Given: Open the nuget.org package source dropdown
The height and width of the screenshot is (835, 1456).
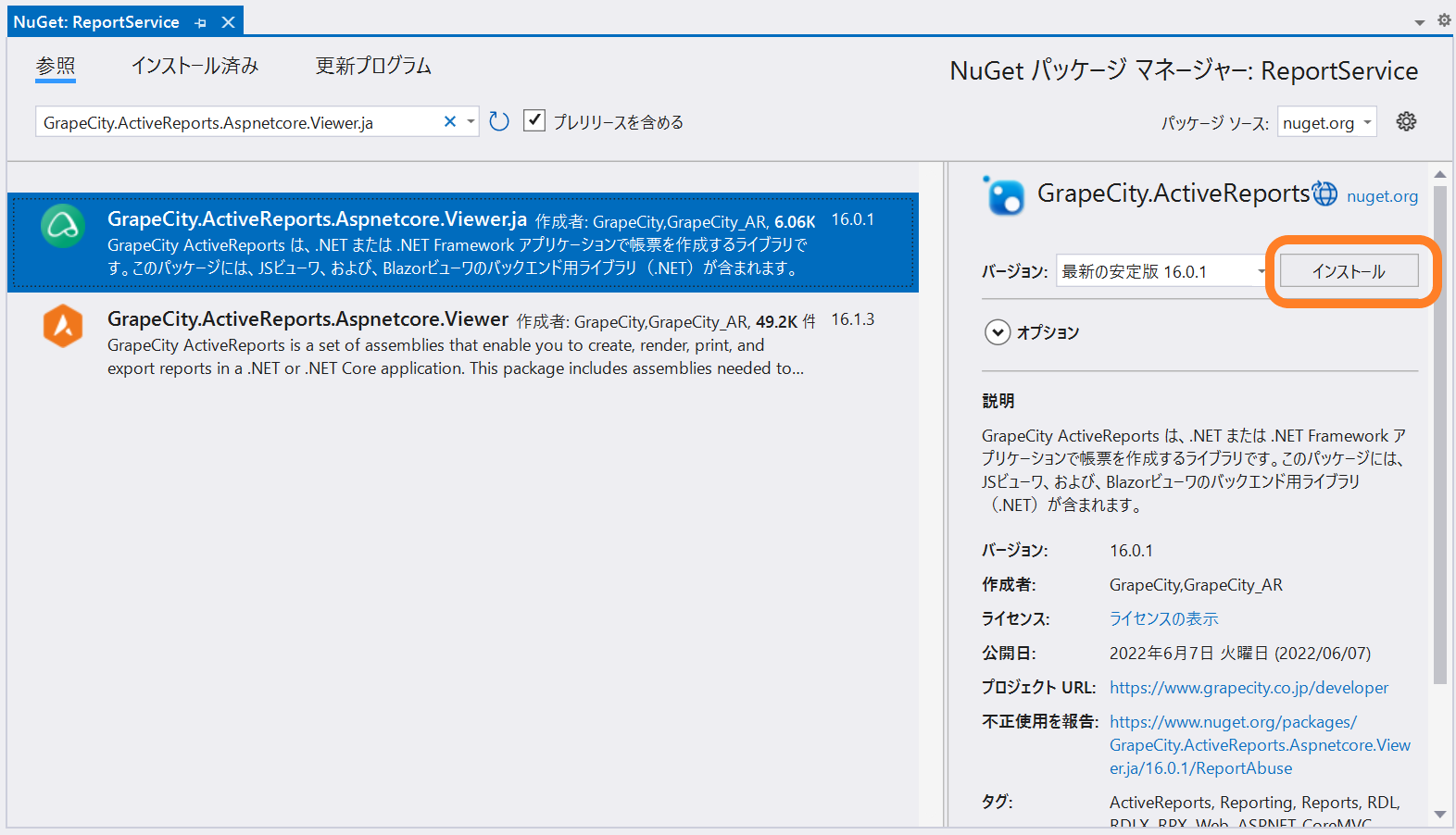Looking at the screenshot, I should point(1326,122).
